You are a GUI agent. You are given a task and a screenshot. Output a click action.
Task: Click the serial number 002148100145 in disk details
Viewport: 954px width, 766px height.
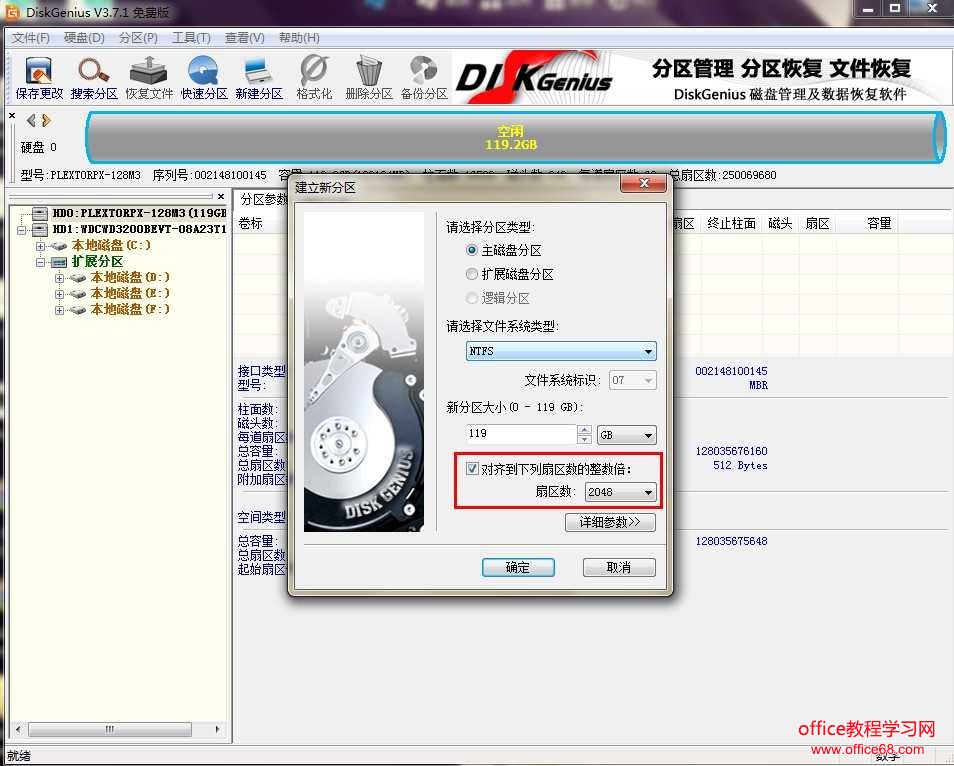coord(731,371)
